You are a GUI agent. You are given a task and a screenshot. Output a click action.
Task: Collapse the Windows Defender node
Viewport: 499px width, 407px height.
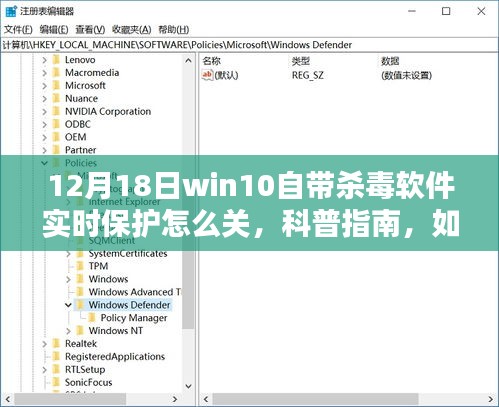coord(68,305)
